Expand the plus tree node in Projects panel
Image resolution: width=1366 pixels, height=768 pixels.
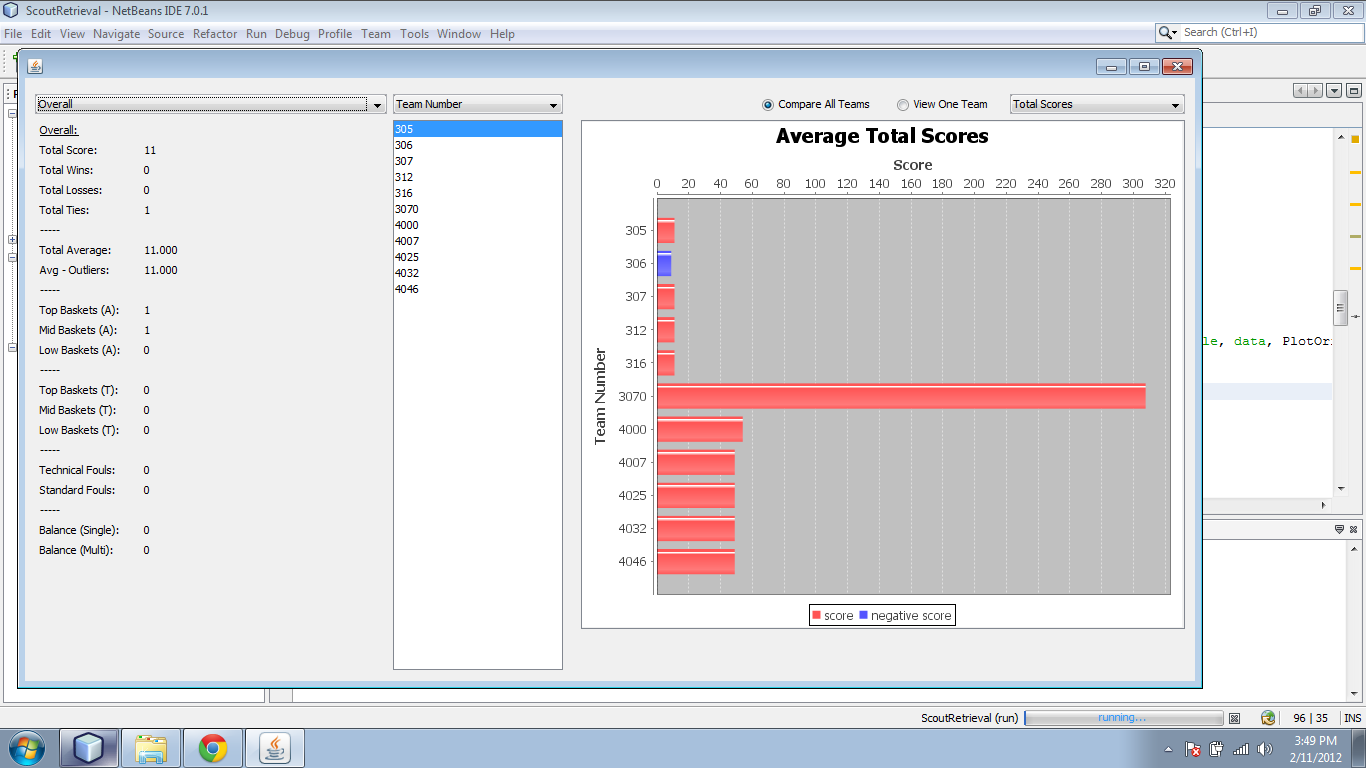[12, 240]
